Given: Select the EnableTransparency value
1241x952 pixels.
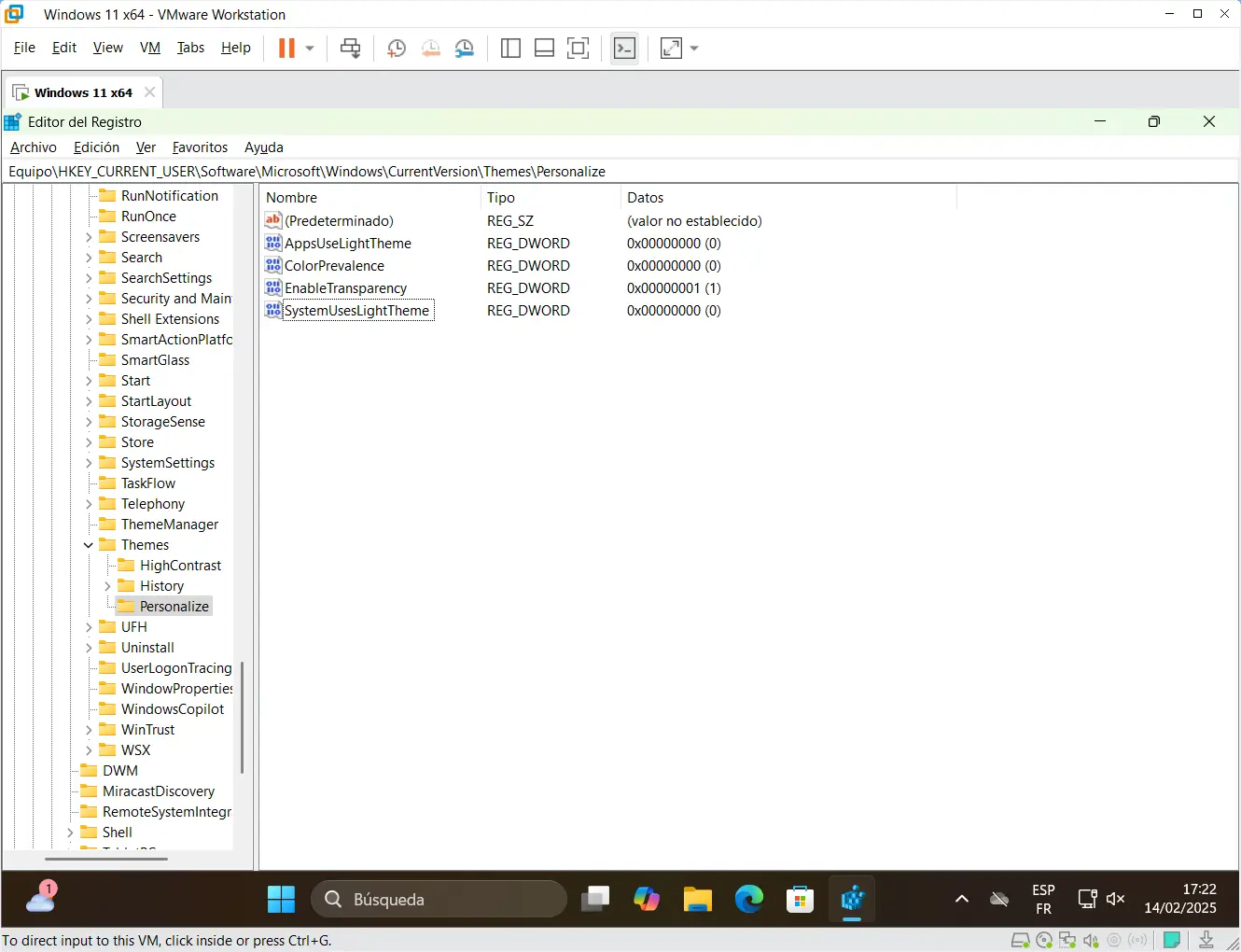Looking at the screenshot, I should tap(346, 288).
